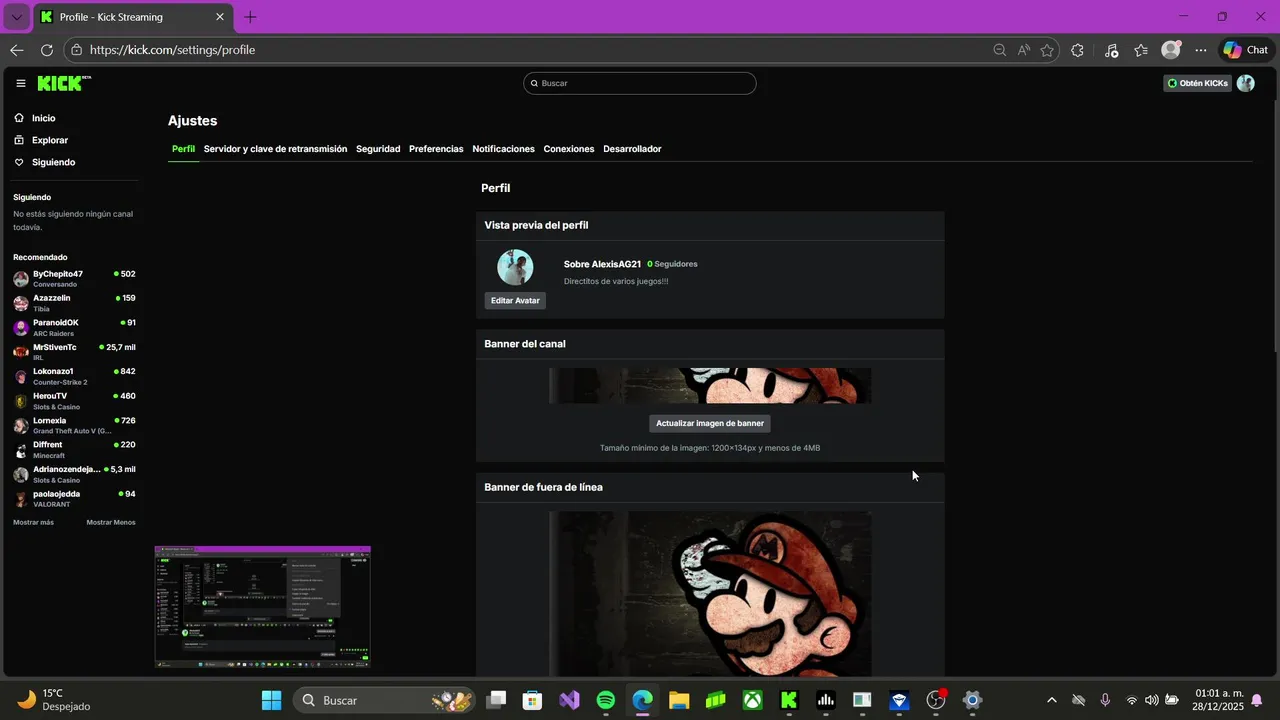Open File Explorer from the taskbar
Image resolution: width=1280 pixels, height=720 pixels.
coord(679,700)
